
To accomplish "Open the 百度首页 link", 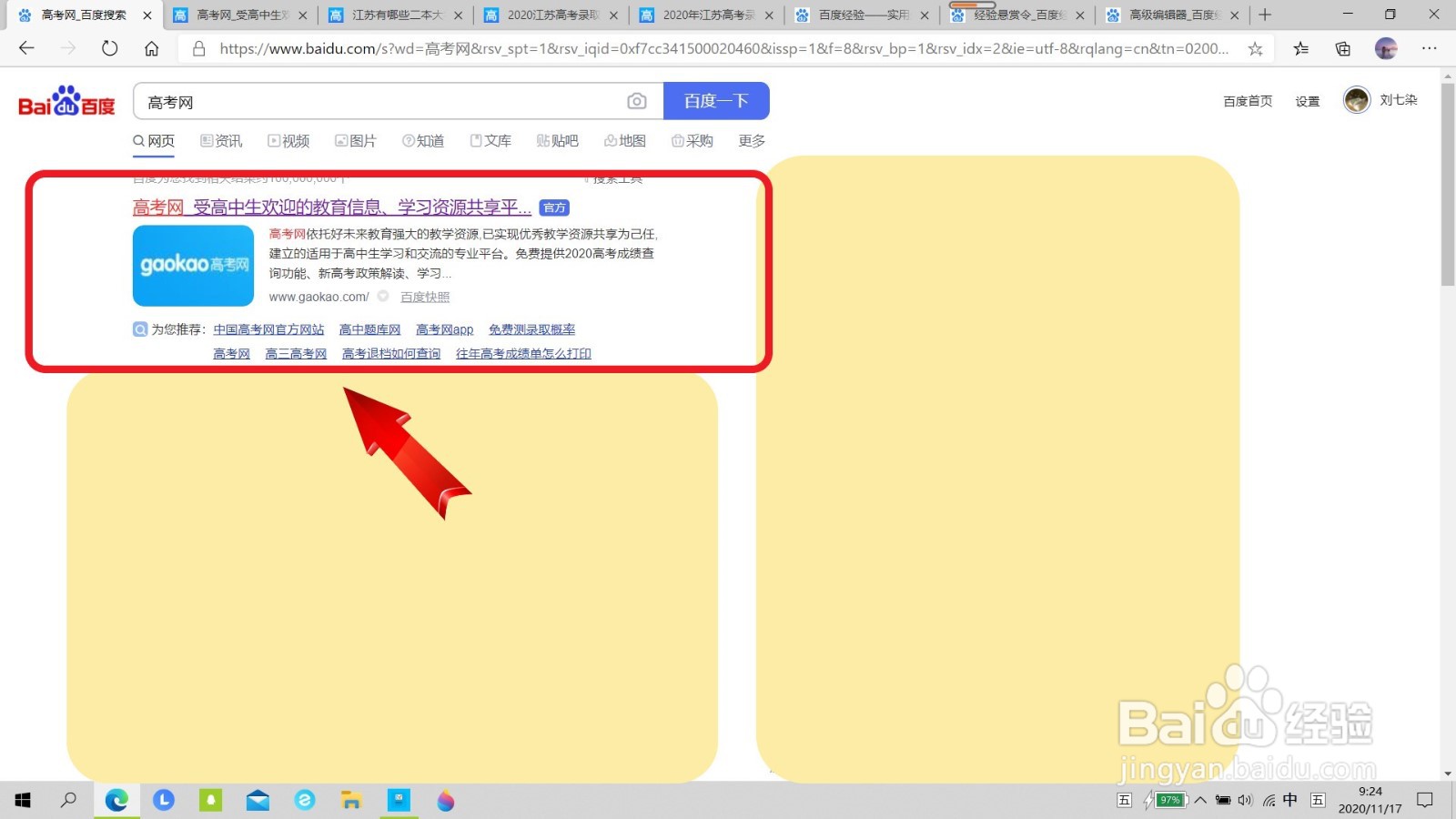I will point(1248,101).
